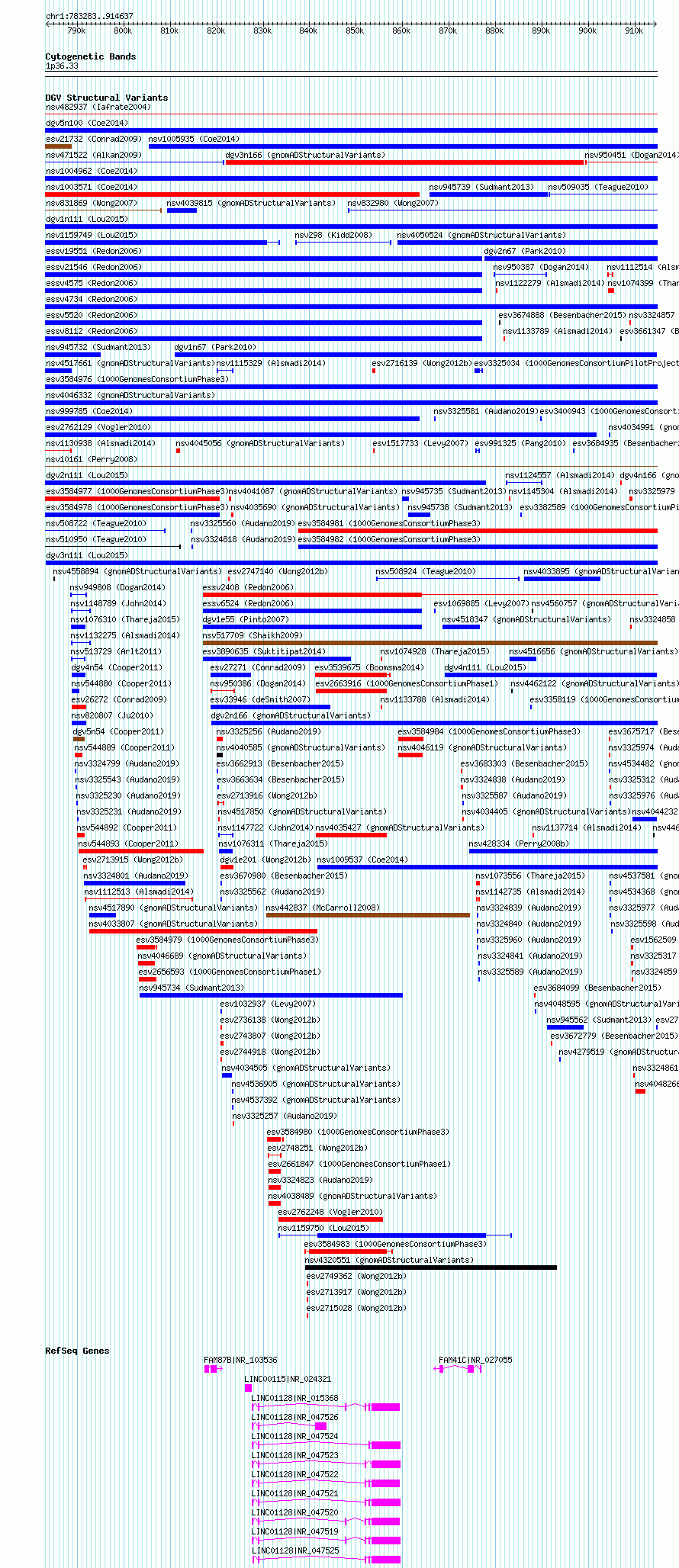
Task: Click the Cytogenetic Bands track title
Action: tap(91, 56)
